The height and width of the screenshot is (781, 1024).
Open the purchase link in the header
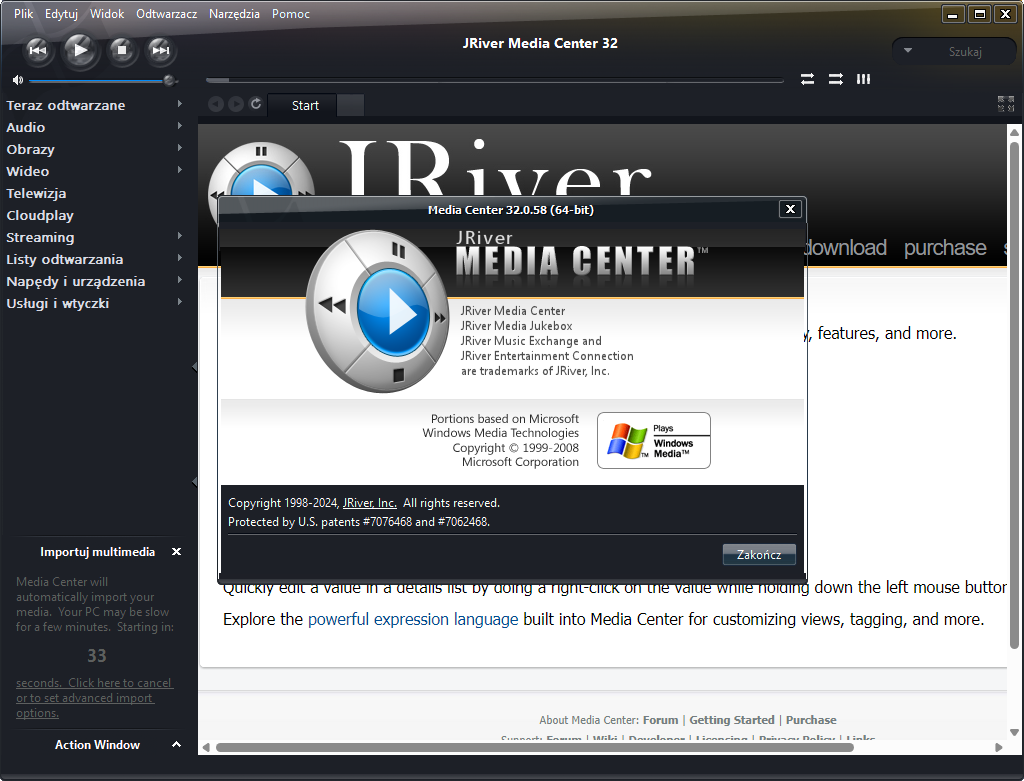click(945, 247)
